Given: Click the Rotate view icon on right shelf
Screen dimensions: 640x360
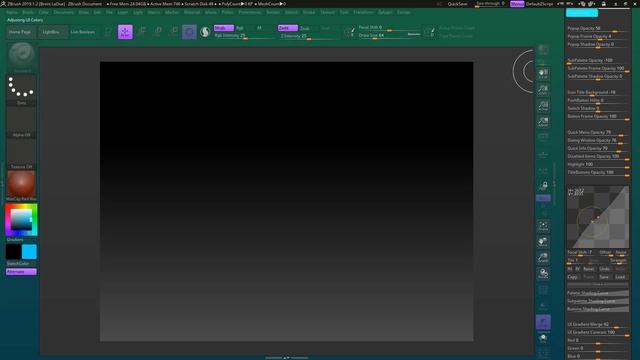Looking at the screenshot, I should coord(543,273).
